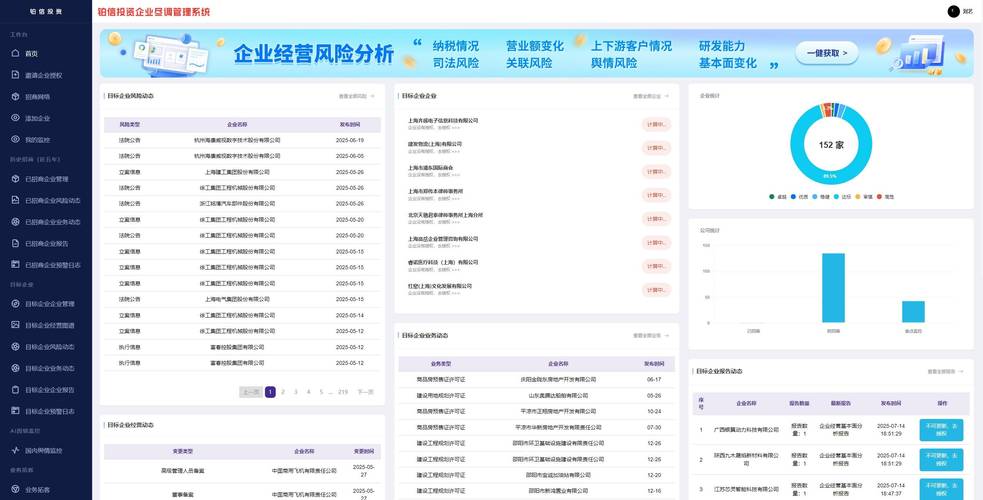
Task: Click the cyan legend dot under donut
Action: point(836,197)
